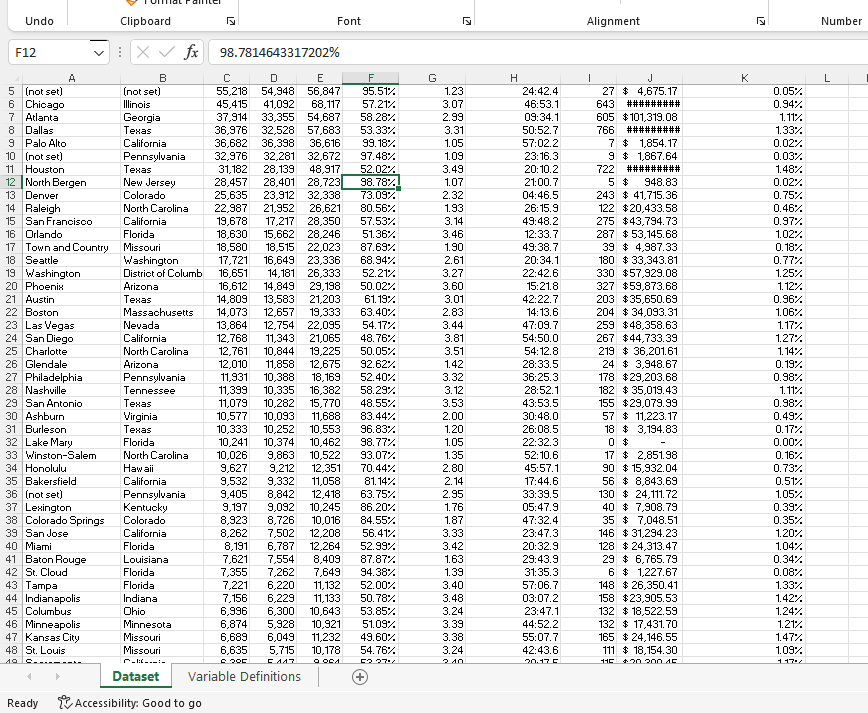Click the Cancel entry X icon
Screen dimensions: 868x713
143,53
